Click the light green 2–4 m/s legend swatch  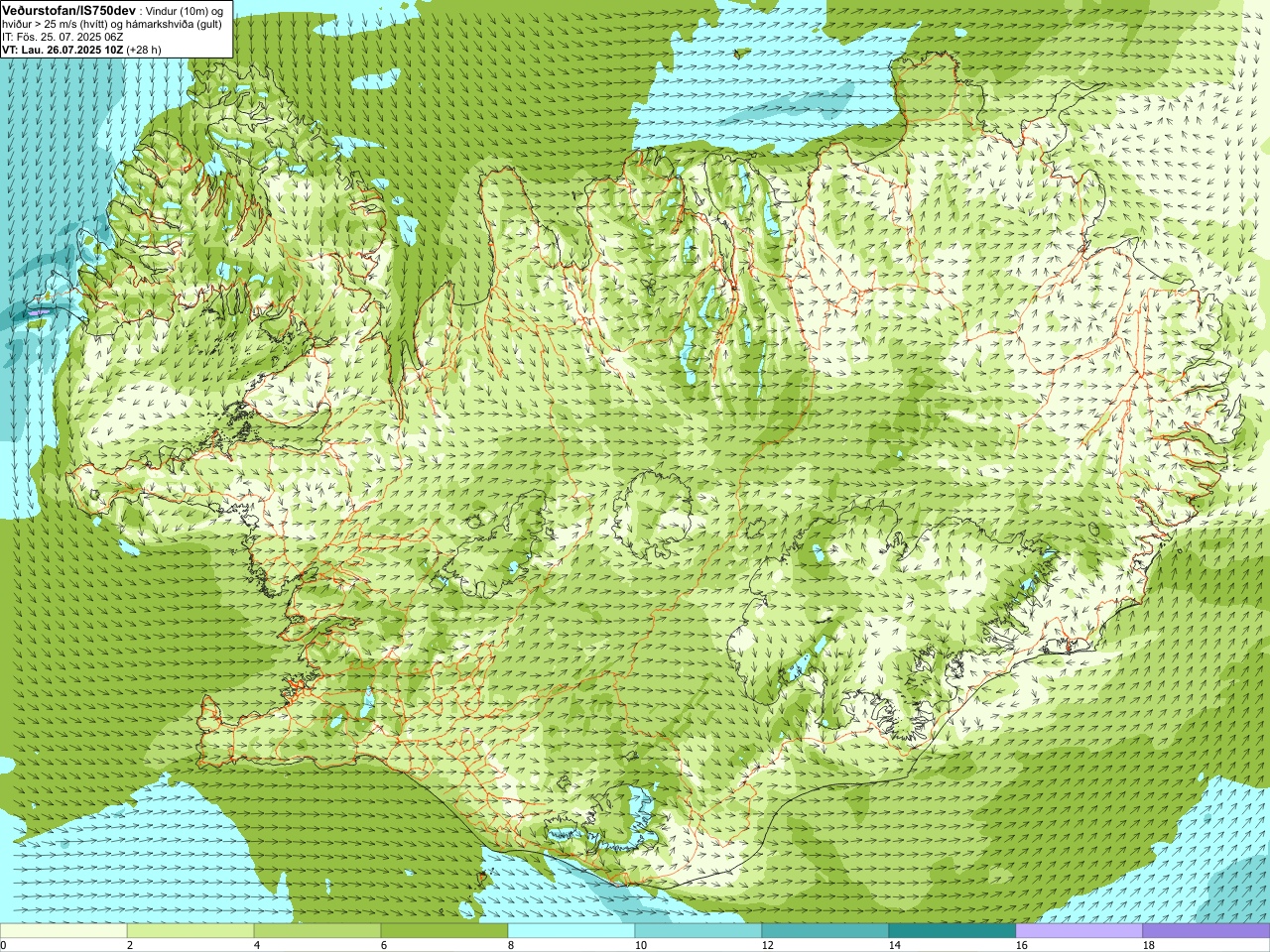click(190, 931)
